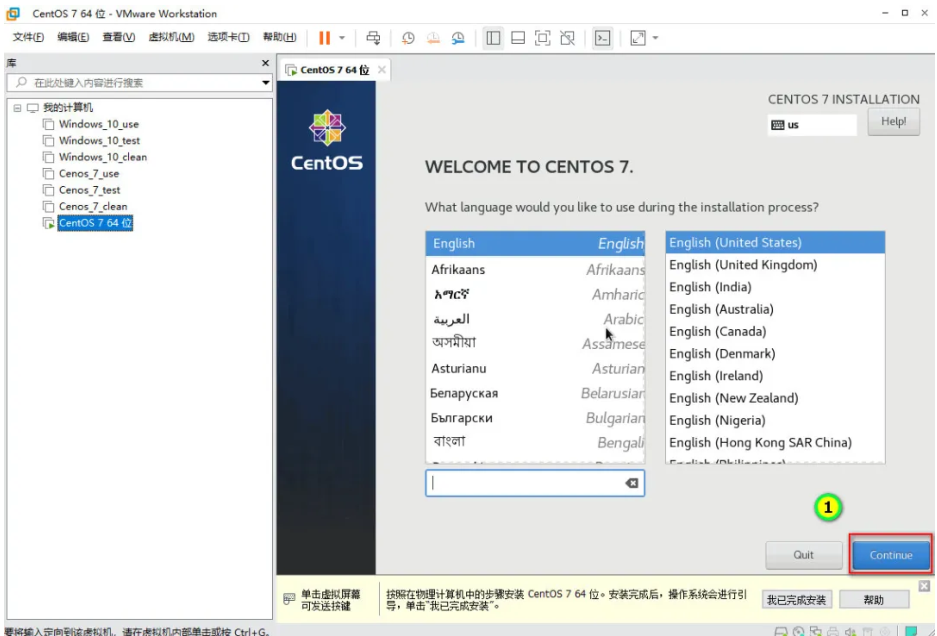The image size is (937, 636).
Task: Select Asturianu in the language list
Action: pos(535,369)
